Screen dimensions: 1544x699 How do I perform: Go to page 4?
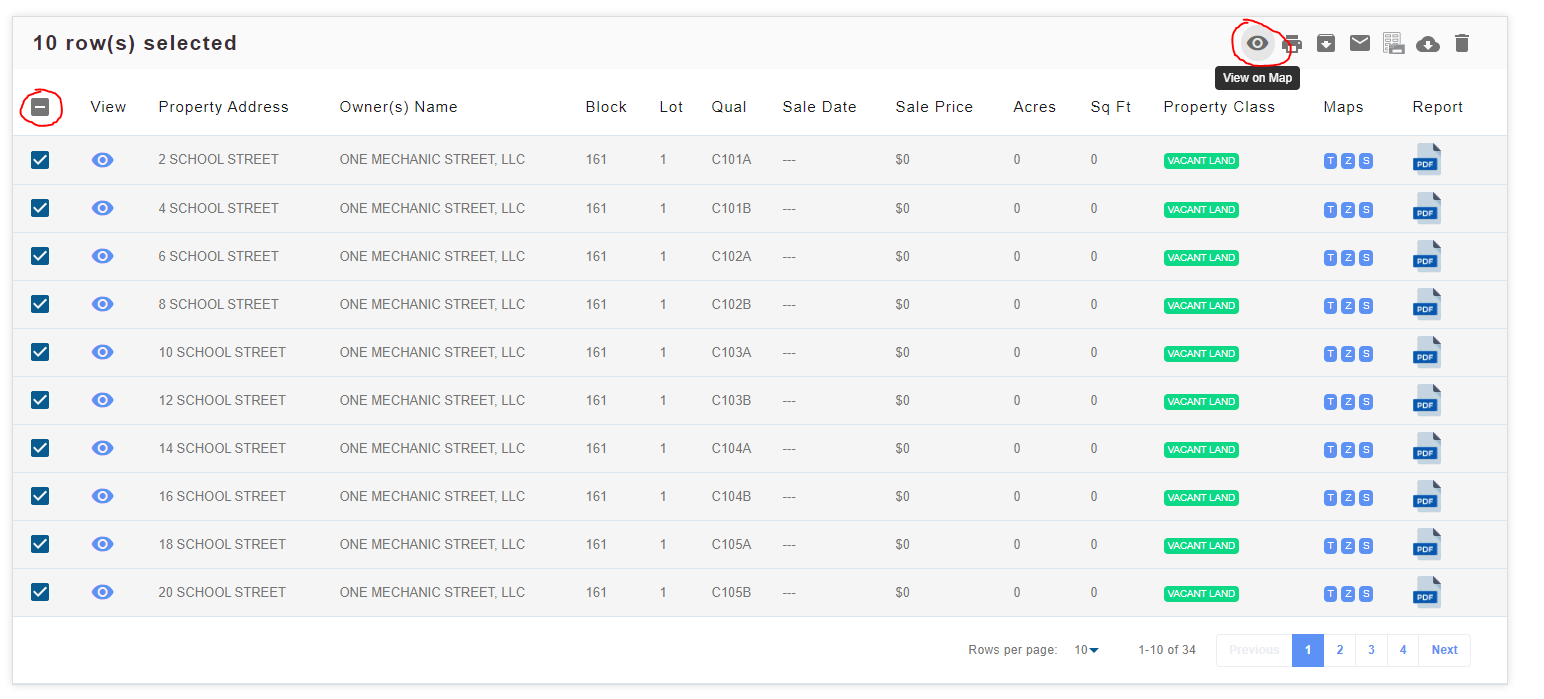click(1403, 650)
